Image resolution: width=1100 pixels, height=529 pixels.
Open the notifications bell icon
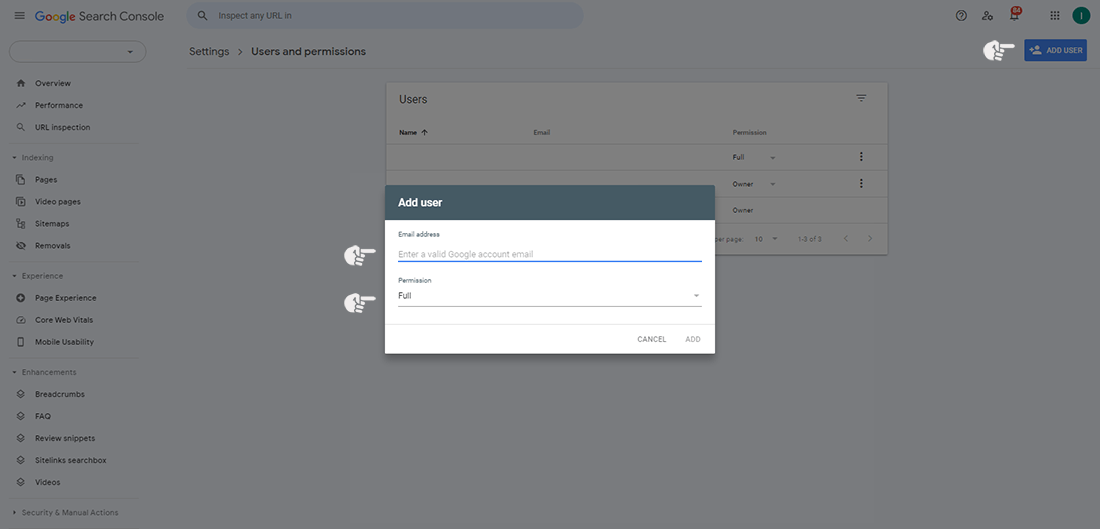pyautogui.click(x=1014, y=16)
